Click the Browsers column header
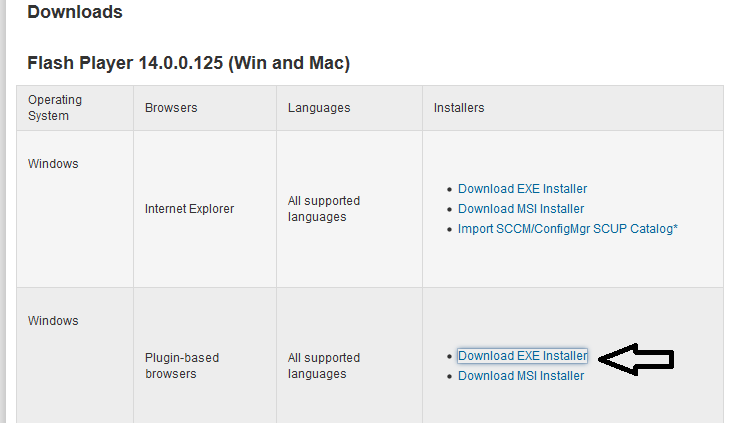 tap(171, 108)
